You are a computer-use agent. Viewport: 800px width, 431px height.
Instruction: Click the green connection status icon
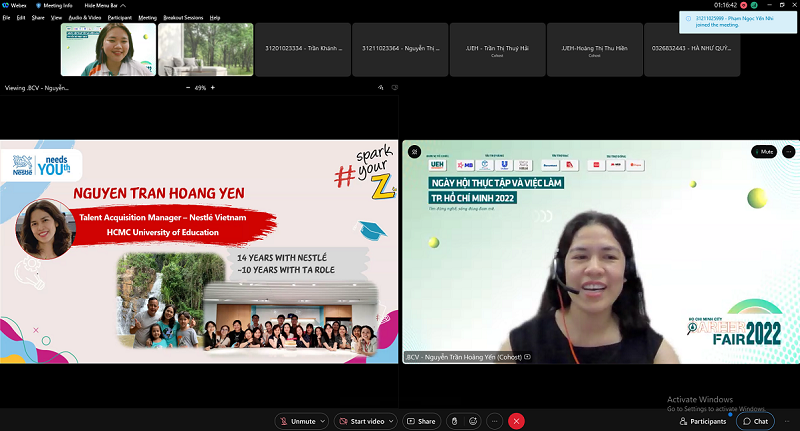pyautogui.click(x=754, y=5)
